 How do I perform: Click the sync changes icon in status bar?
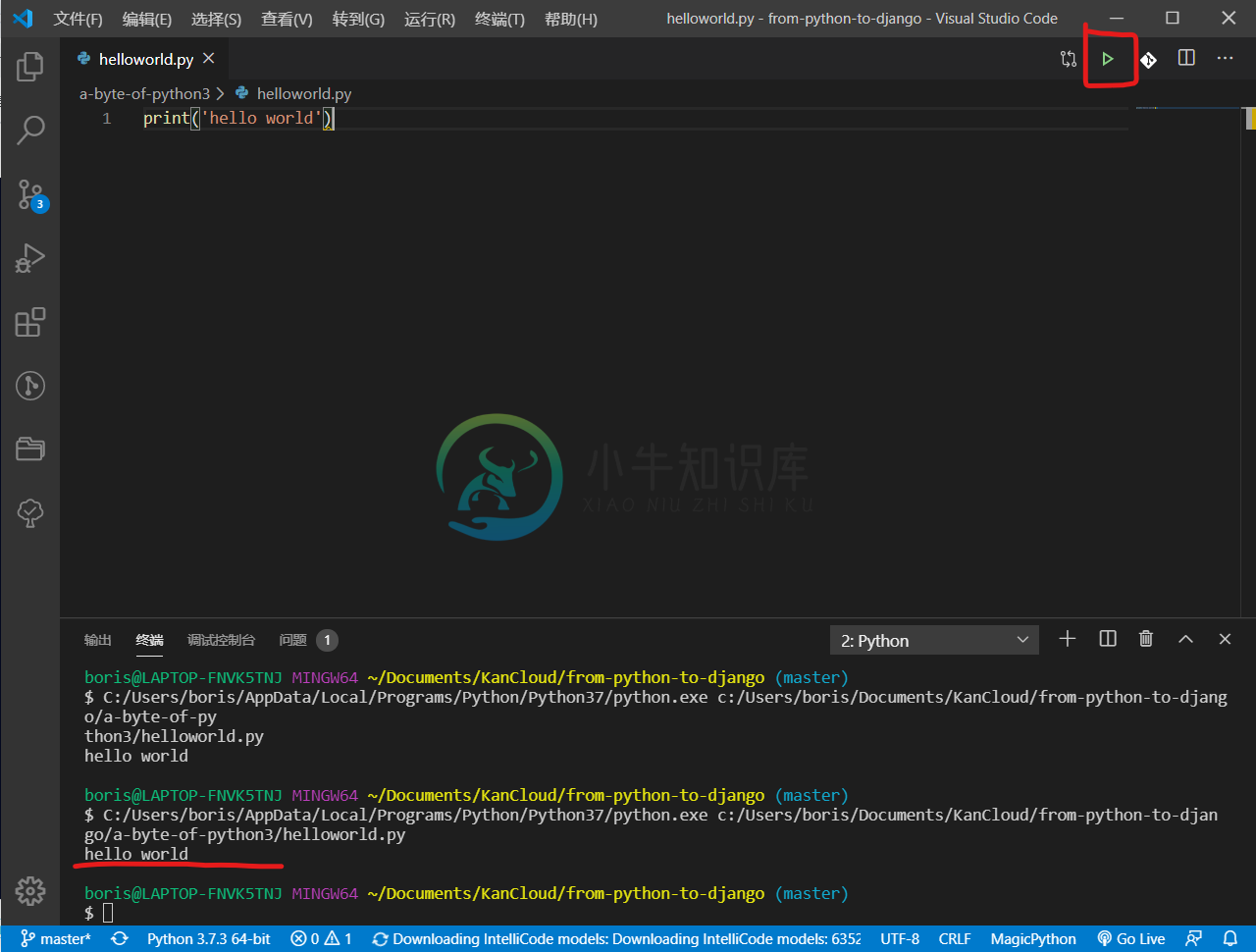[x=120, y=938]
